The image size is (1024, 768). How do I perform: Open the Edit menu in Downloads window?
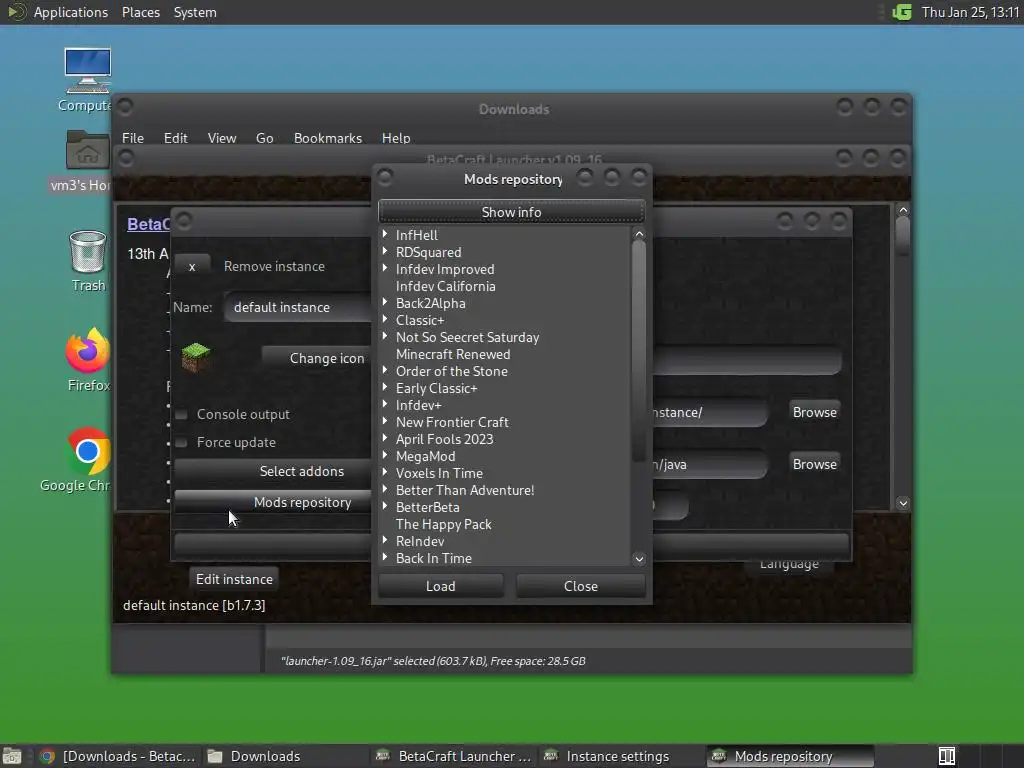tap(175, 138)
